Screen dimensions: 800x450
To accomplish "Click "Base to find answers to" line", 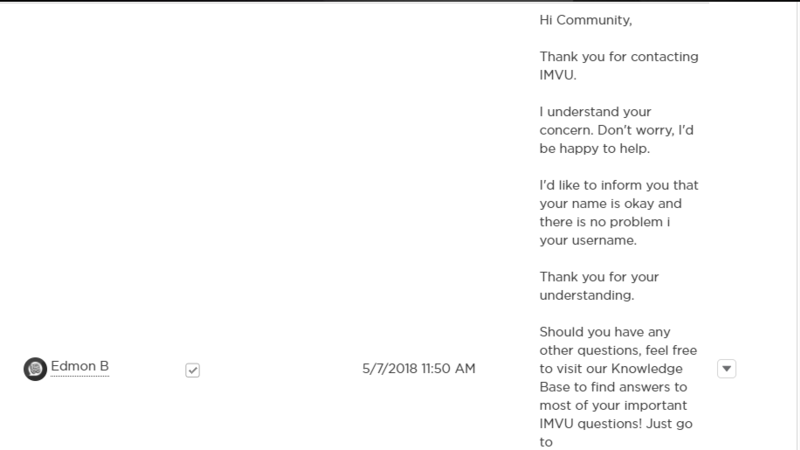I will coord(611,385).
